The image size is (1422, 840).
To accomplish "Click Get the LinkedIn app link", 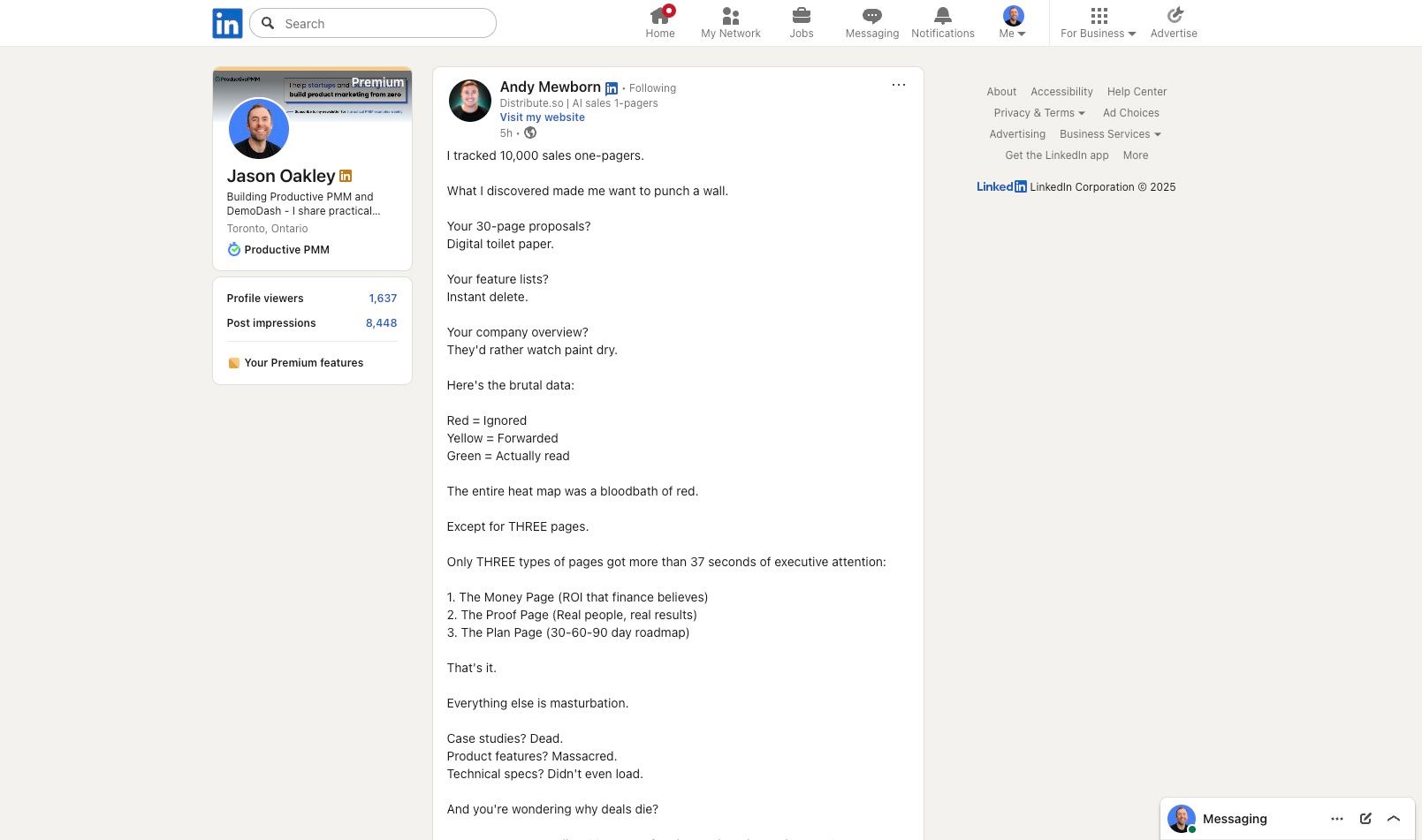I will [1057, 155].
